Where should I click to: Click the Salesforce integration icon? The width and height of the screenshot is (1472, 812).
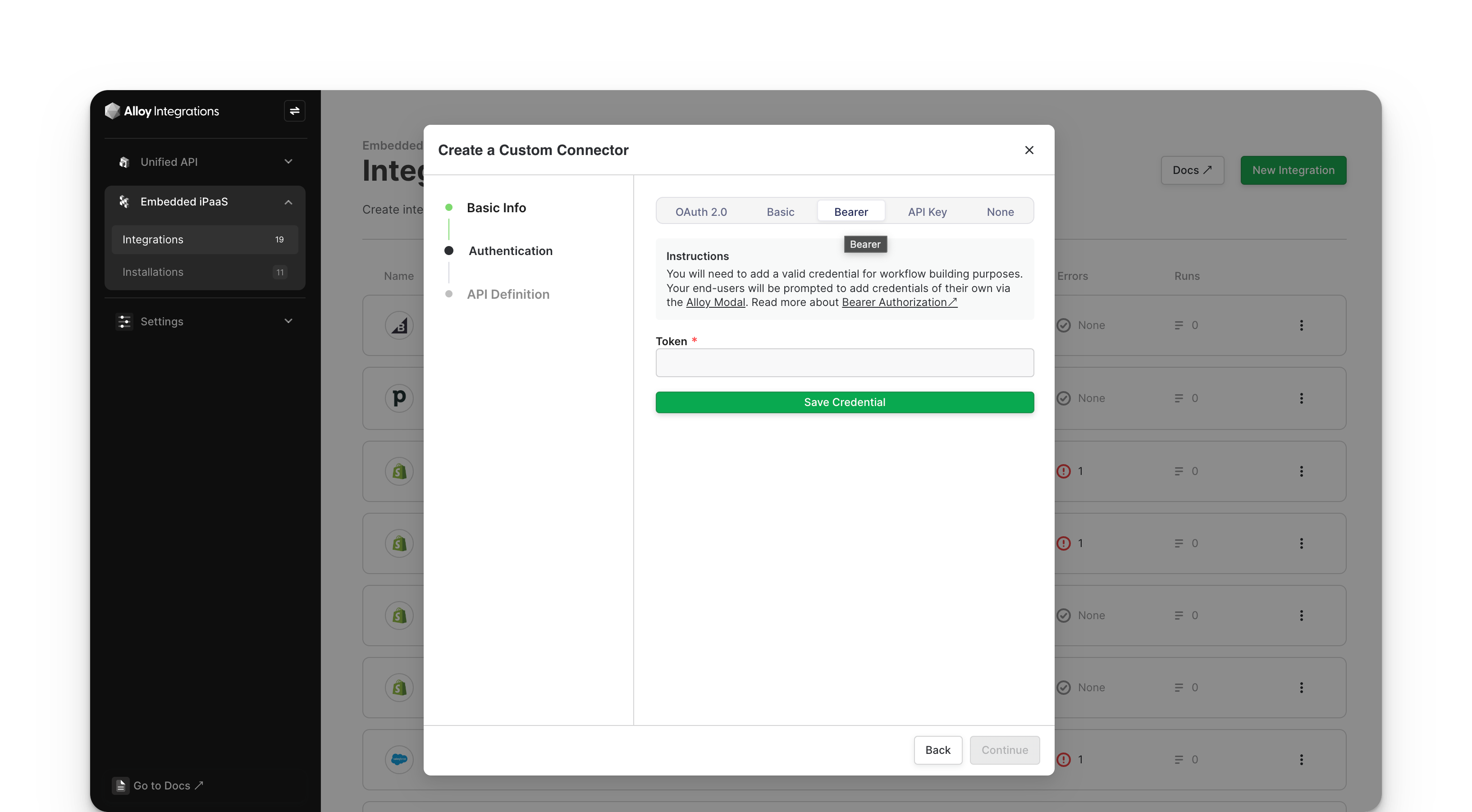click(399, 759)
